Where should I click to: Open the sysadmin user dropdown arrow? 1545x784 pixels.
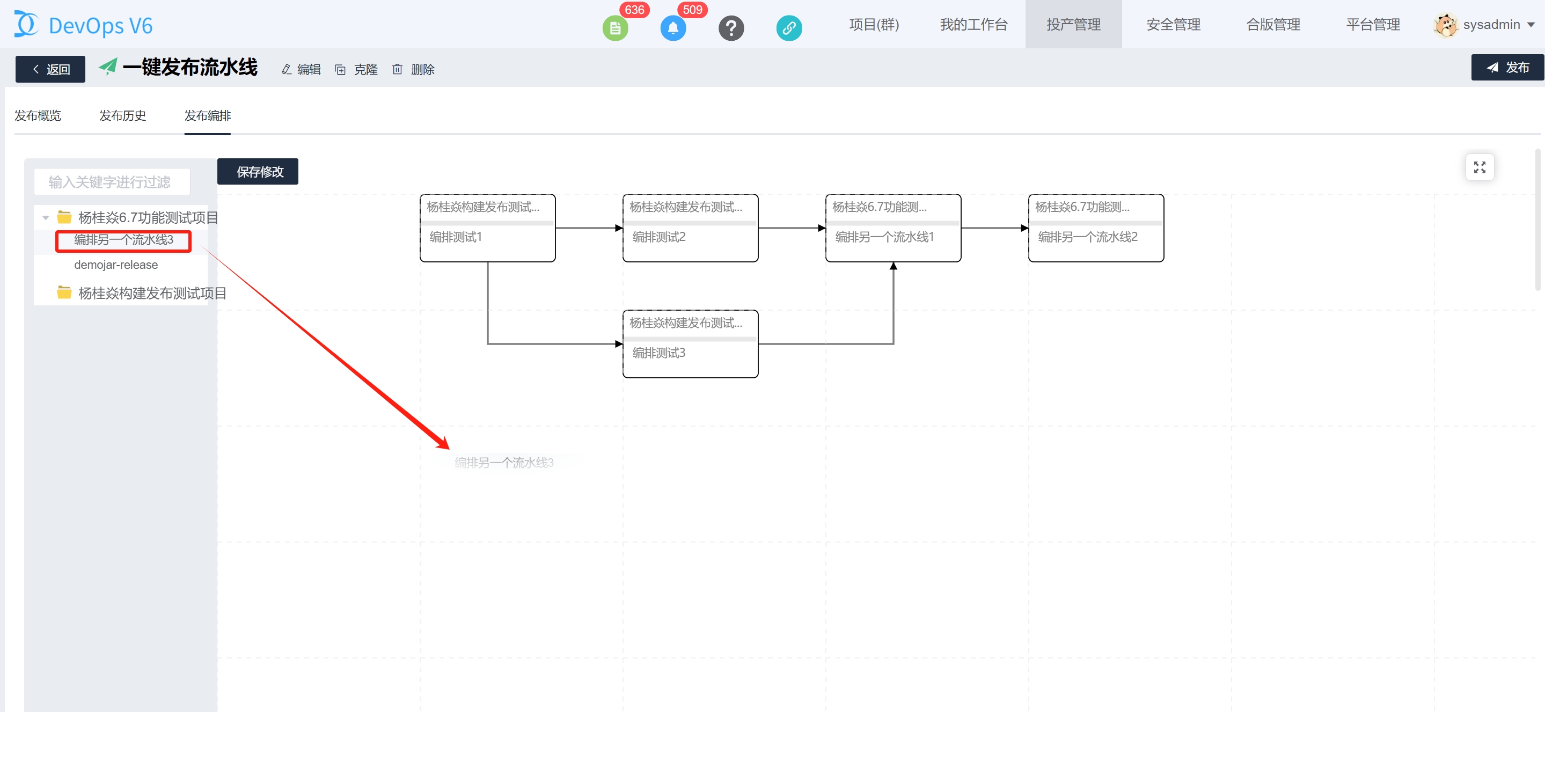(1531, 25)
